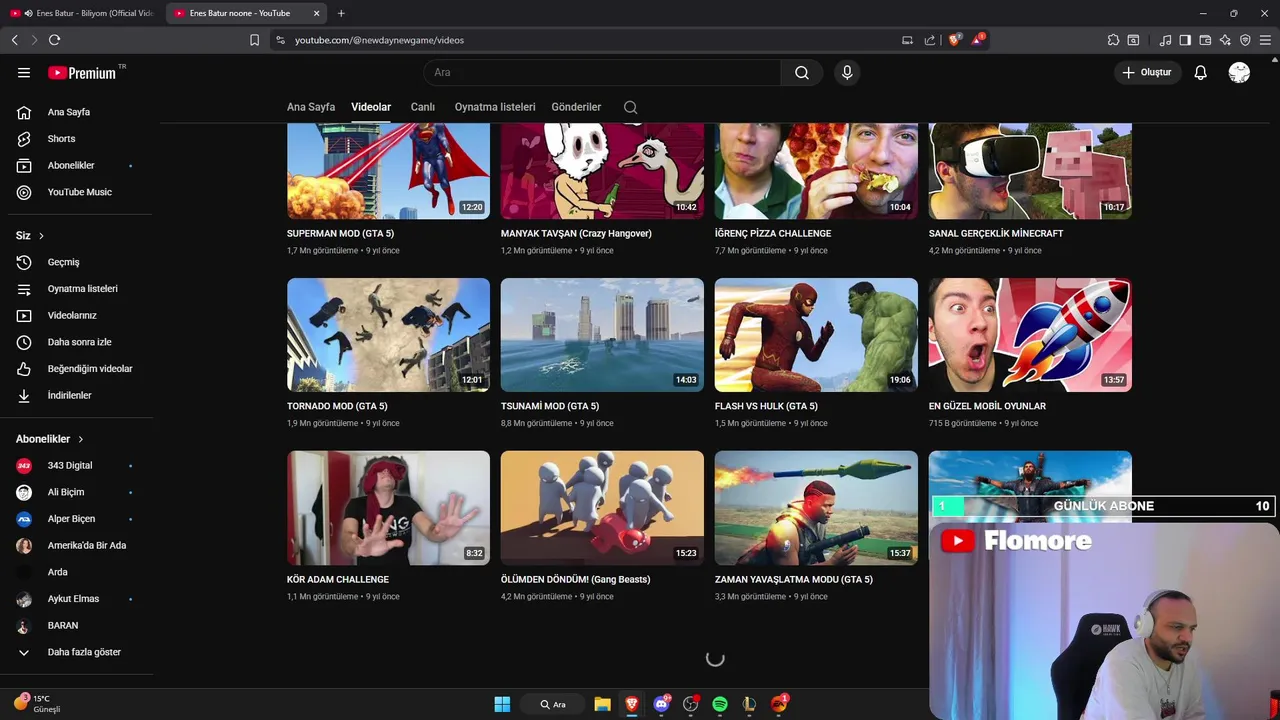
Task: Open TSUNAMİ MOD (GTA 5) thumbnail
Action: [x=602, y=335]
